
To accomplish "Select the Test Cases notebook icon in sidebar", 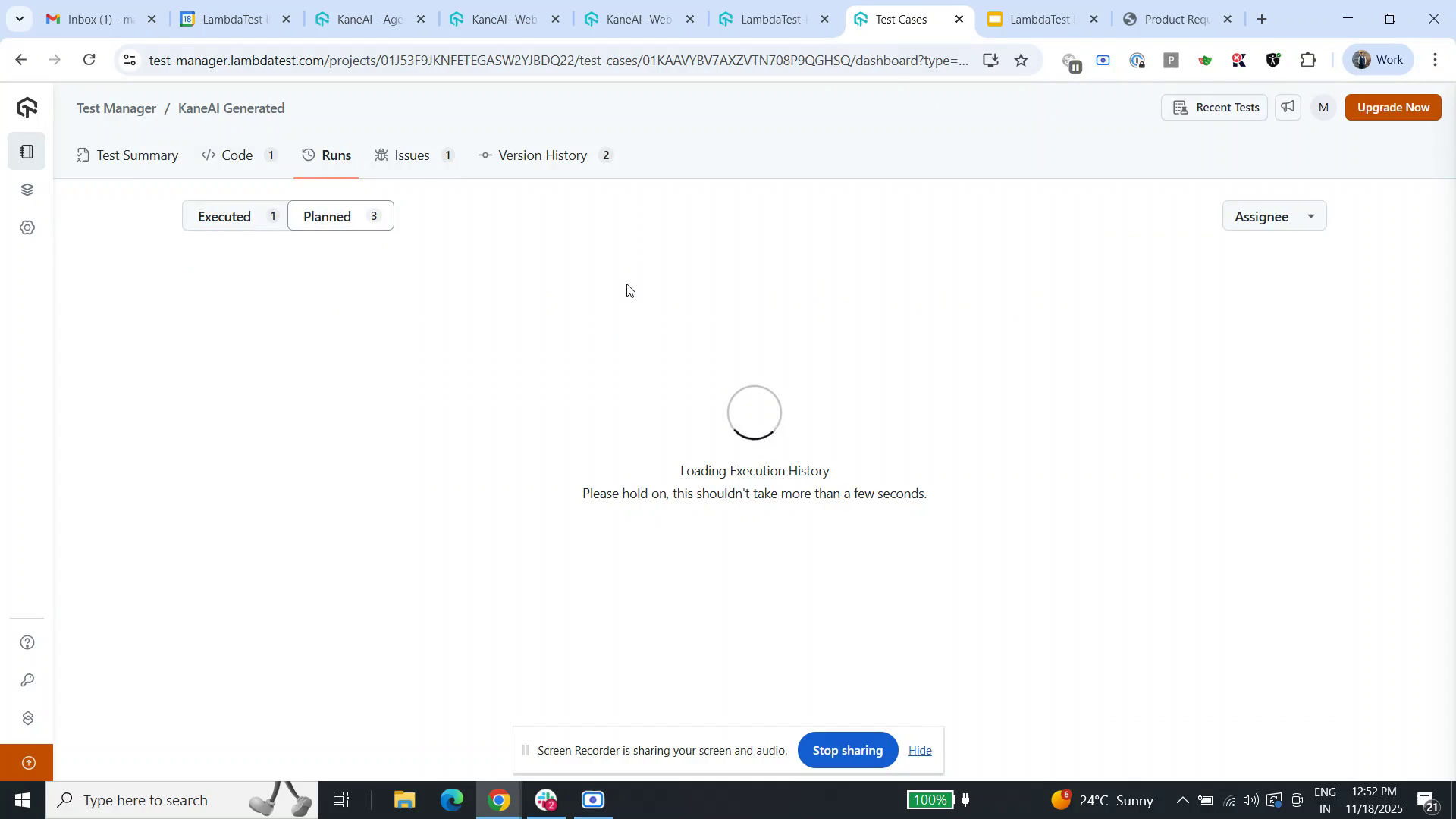I will pos(27,151).
